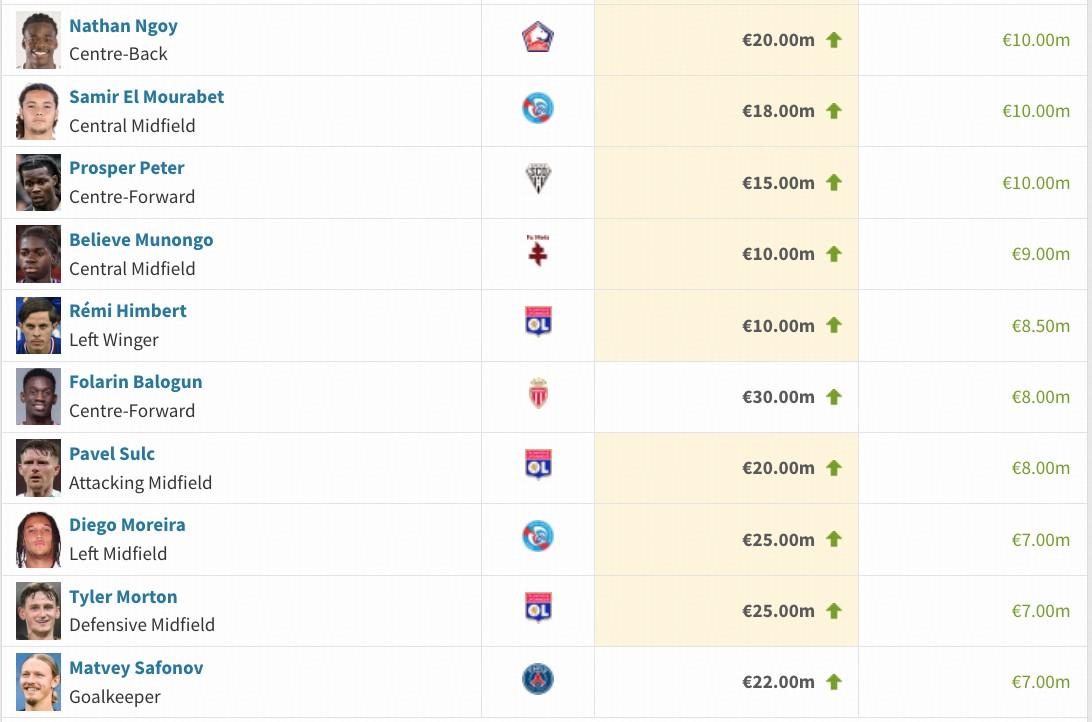Click Believe Munongo's €10.00m market value
1092x722 pixels.
click(778, 254)
